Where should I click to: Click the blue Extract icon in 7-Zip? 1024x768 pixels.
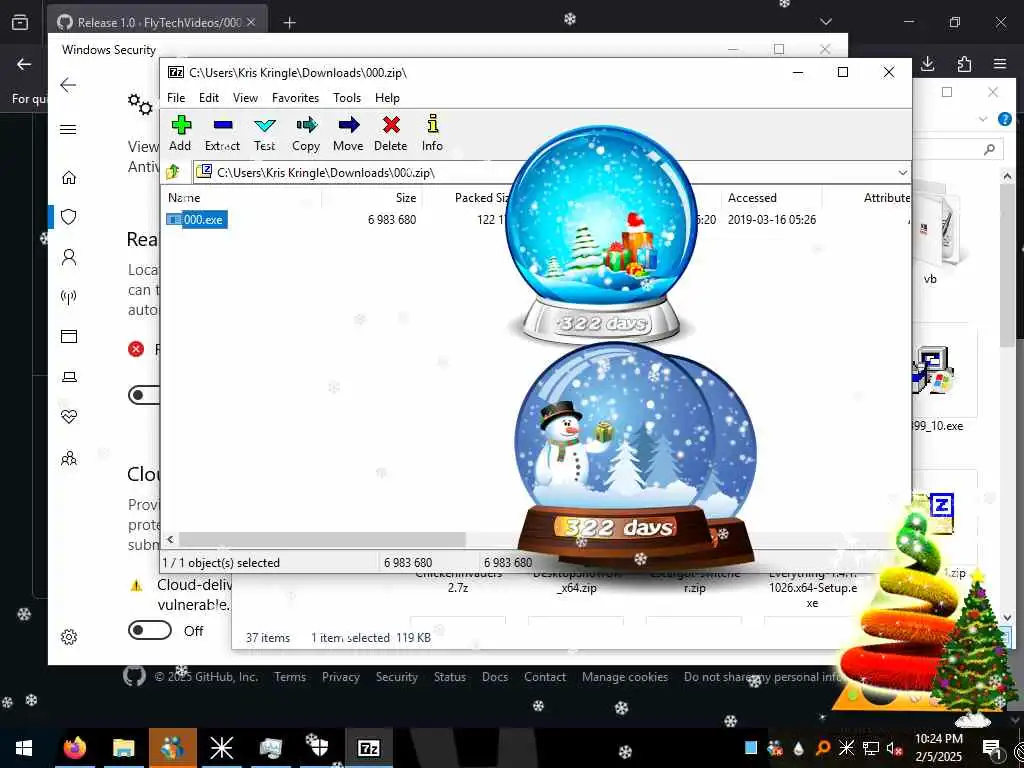223,124
